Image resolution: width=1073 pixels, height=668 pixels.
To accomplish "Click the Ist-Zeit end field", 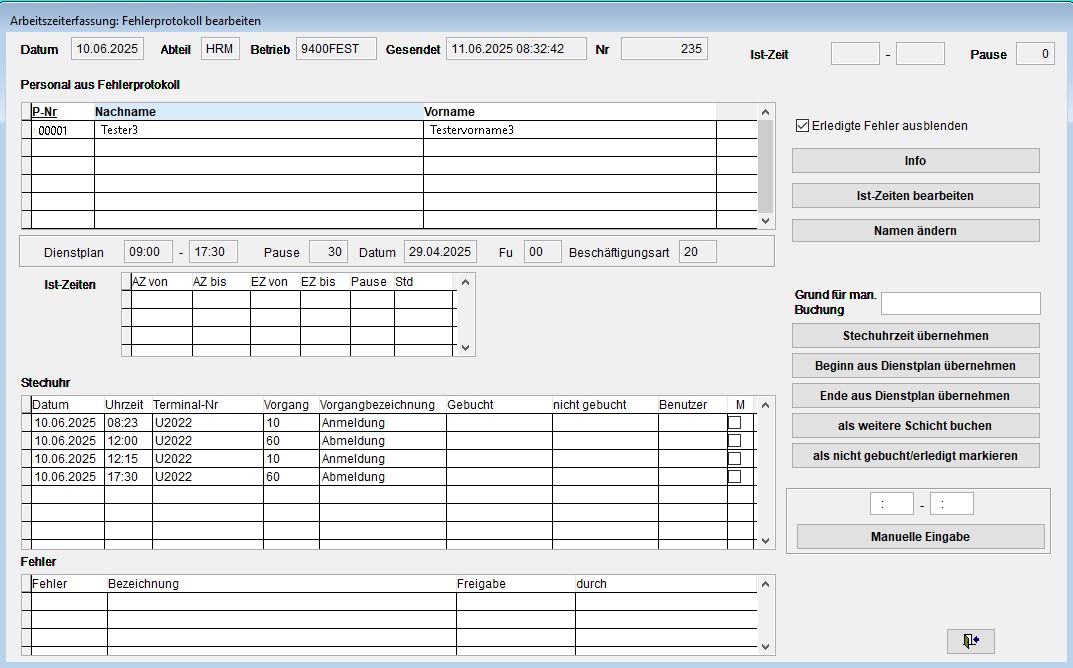I will click(x=920, y=53).
